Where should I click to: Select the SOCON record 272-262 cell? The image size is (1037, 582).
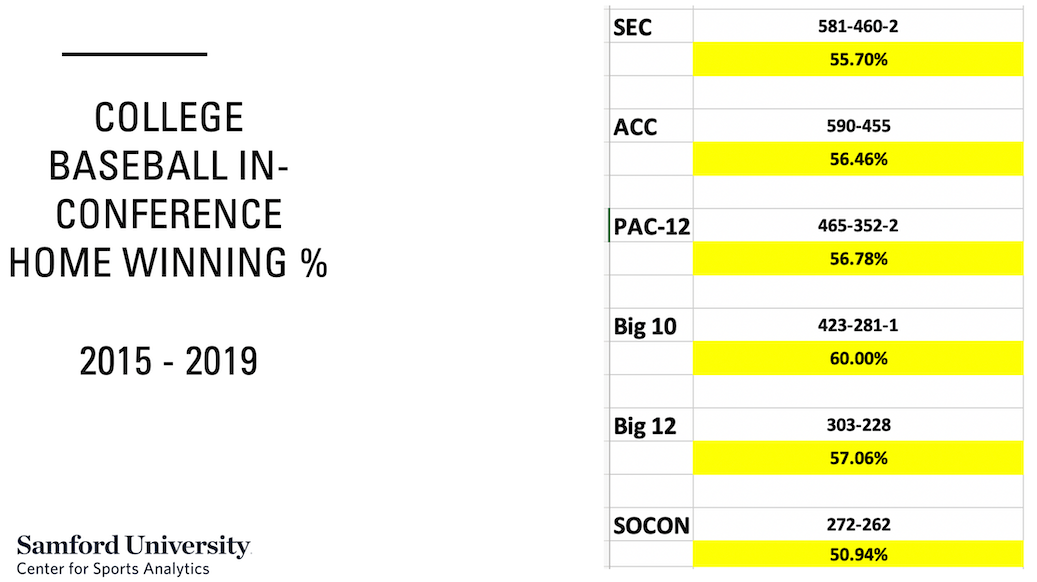point(858,524)
